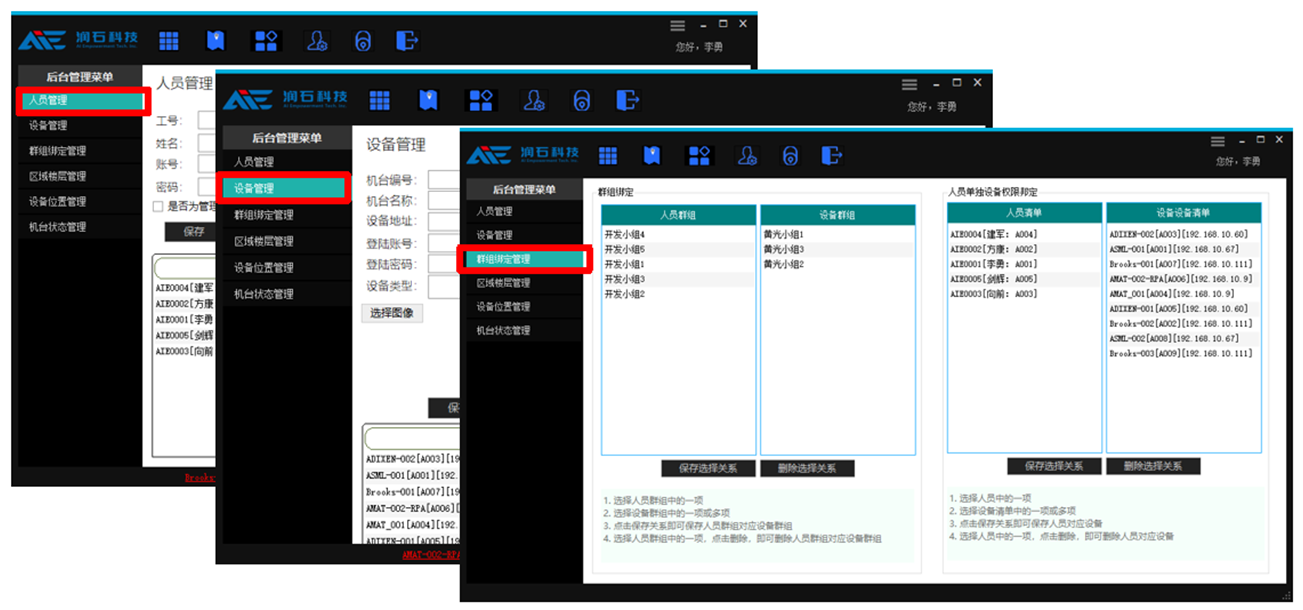Click lock icon in rear 人员管理 window toolbar
Image resolution: width=1303 pixels, height=610 pixels.
point(363,41)
